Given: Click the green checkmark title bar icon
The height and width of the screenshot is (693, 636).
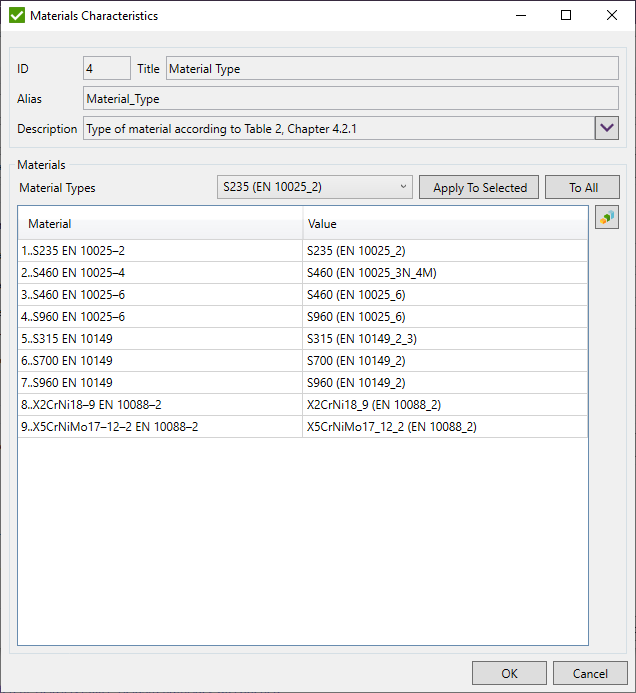Looking at the screenshot, I should coord(16,16).
